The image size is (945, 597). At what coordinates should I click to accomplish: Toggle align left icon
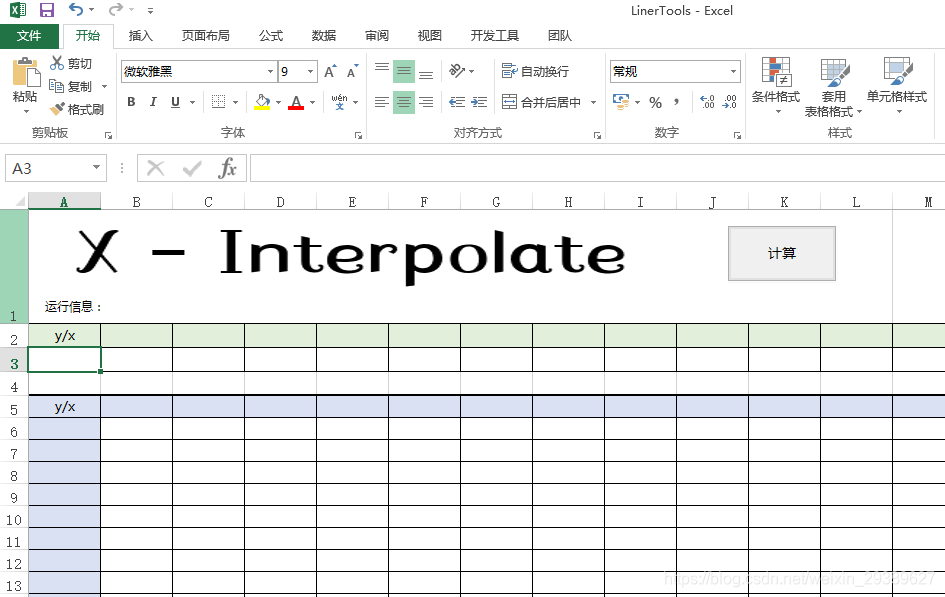pyautogui.click(x=381, y=102)
